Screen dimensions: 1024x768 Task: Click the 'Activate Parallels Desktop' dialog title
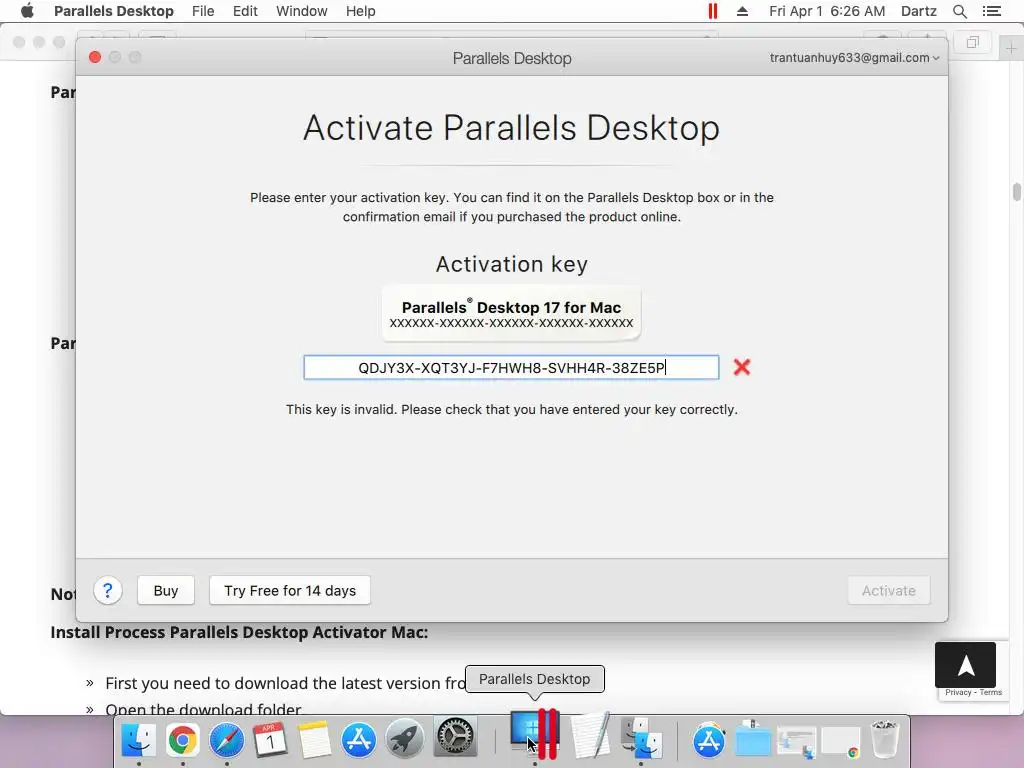(x=511, y=127)
